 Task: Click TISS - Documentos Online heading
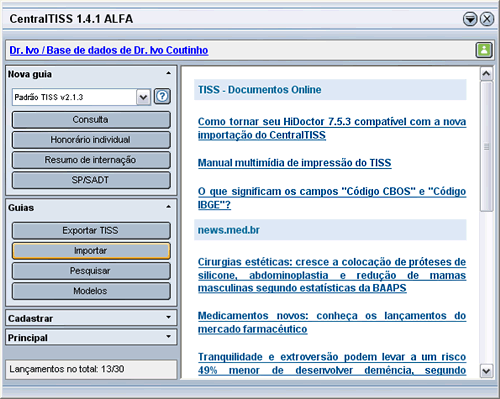click(x=259, y=90)
